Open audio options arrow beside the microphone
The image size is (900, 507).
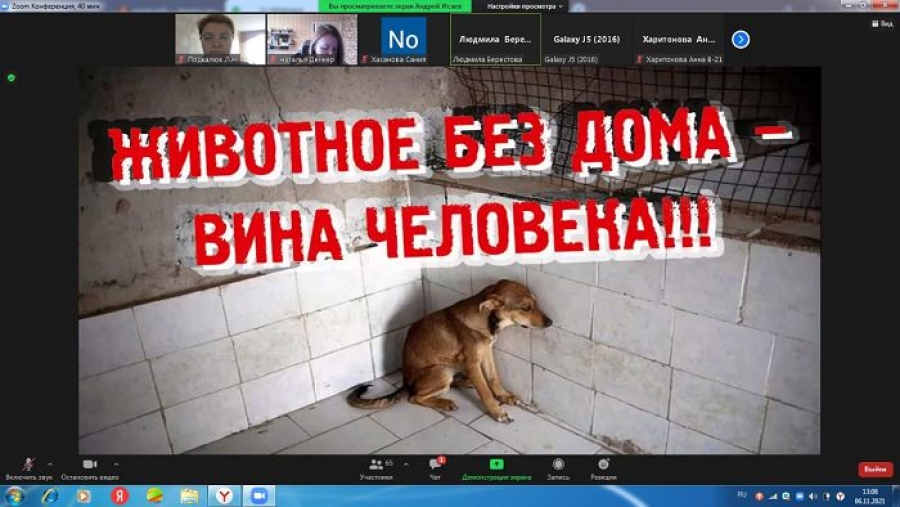pyautogui.click(x=50, y=464)
